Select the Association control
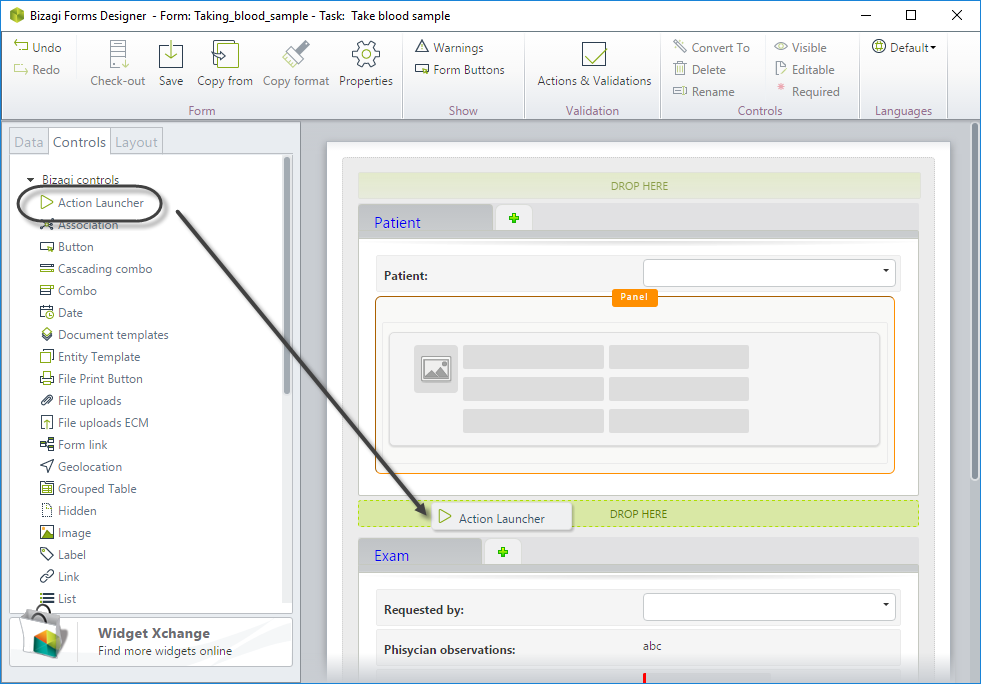This screenshot has height=684, width=981. point(79,225)
